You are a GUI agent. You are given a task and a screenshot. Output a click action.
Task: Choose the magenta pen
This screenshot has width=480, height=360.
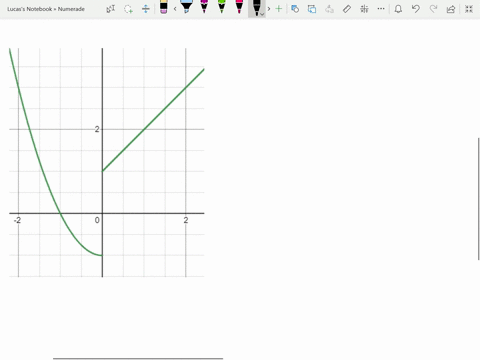204,7
